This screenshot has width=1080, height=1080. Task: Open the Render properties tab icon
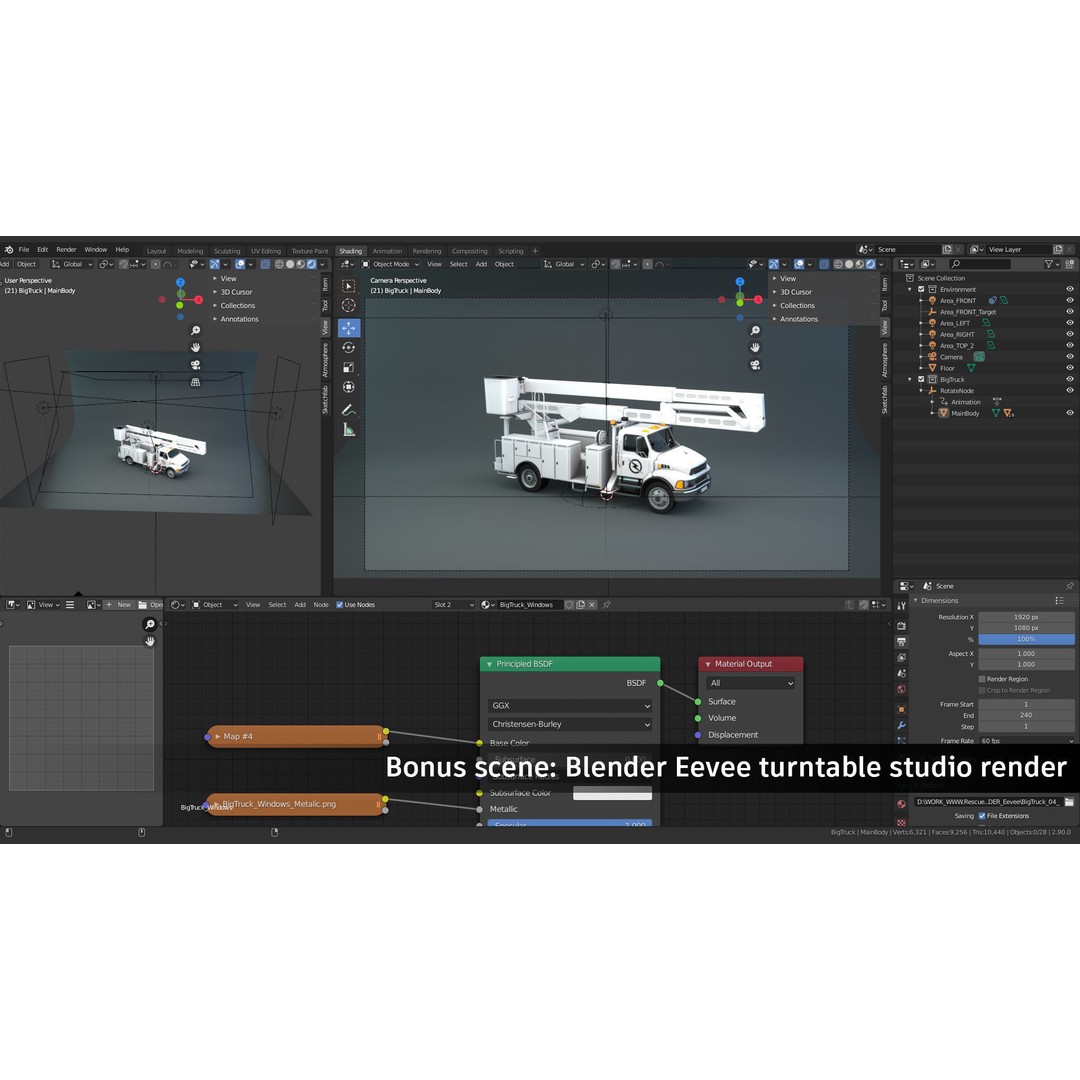click(x=902, y=625)
